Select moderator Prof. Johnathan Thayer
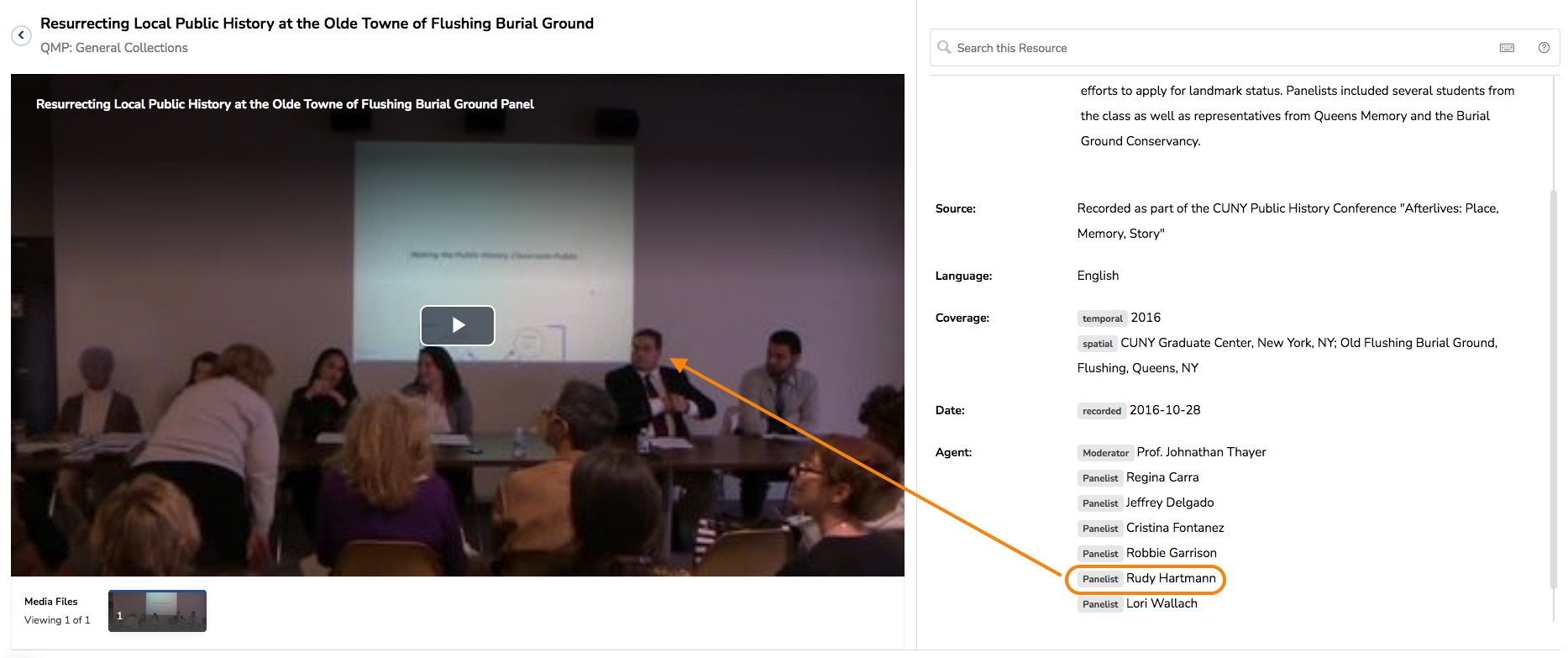 1201,452
